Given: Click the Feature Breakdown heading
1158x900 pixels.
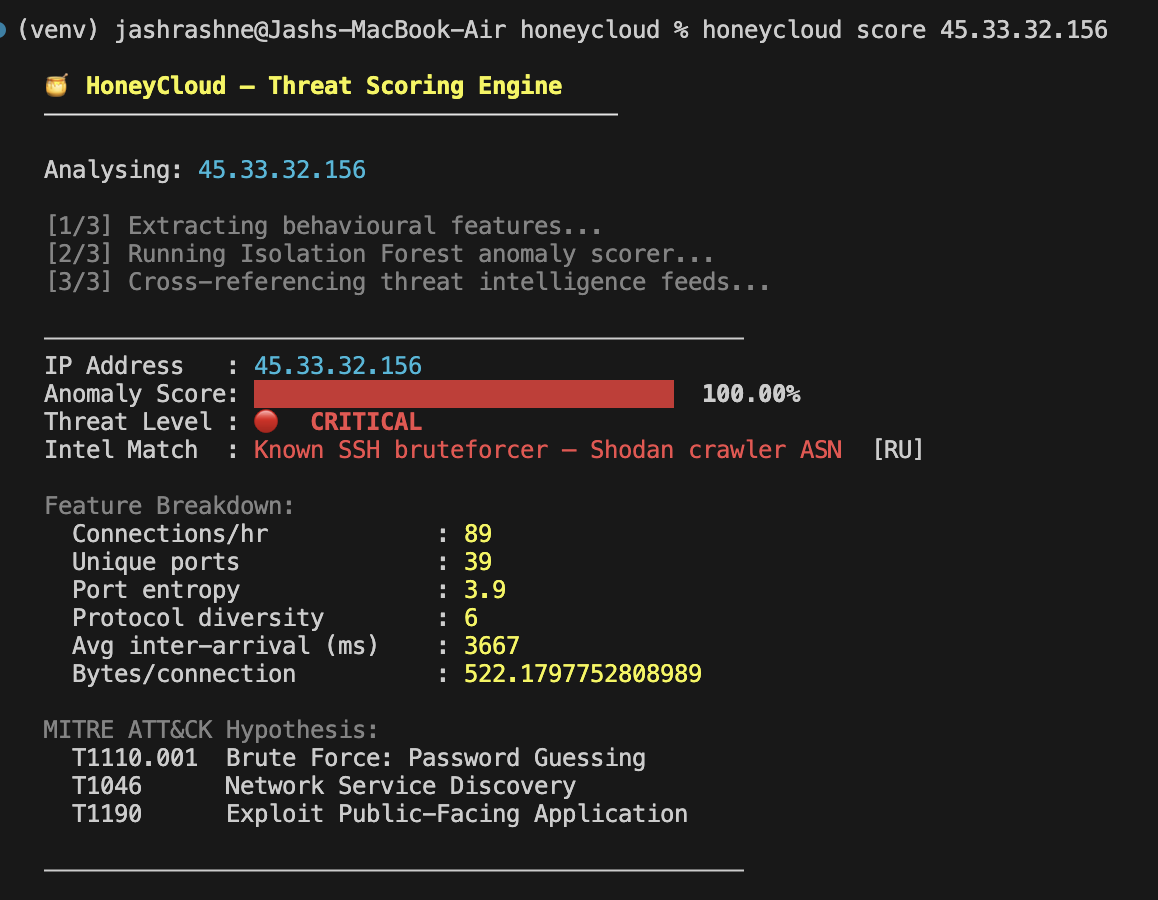Looking at the screenshot, I should (x=169, y=506).
